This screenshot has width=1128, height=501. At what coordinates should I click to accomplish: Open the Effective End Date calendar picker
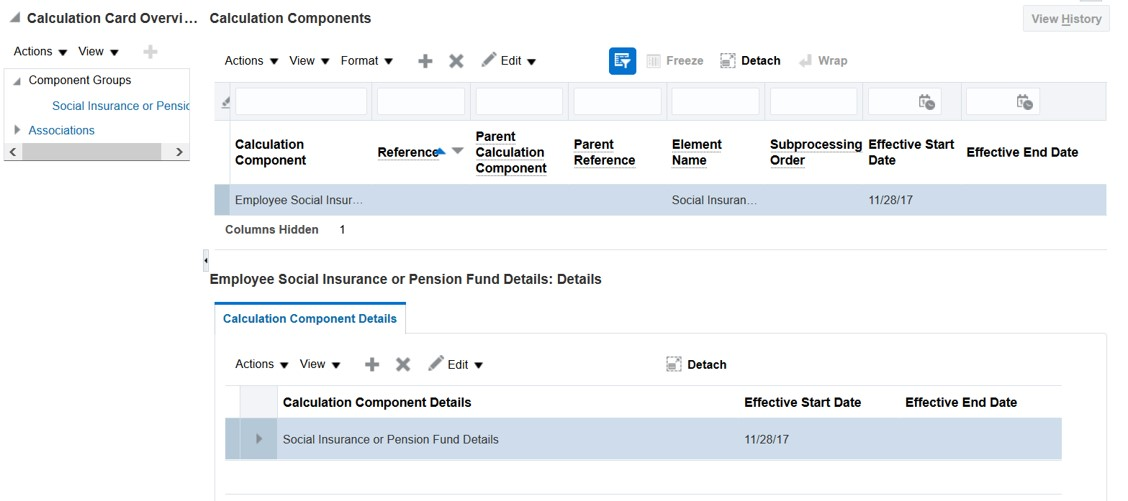click(1024, 102)
